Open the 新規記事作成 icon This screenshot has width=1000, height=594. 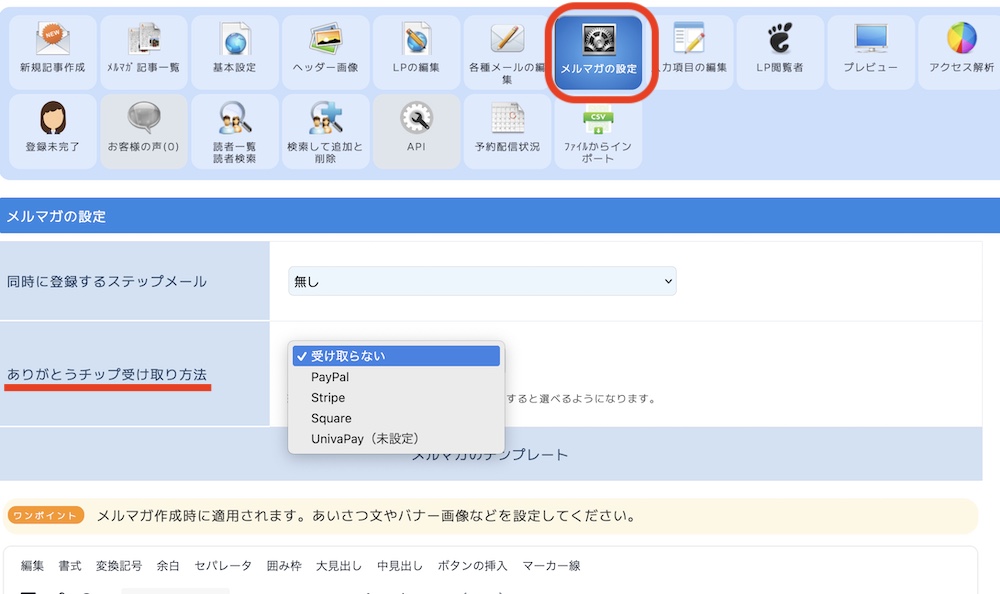point(52,41)
